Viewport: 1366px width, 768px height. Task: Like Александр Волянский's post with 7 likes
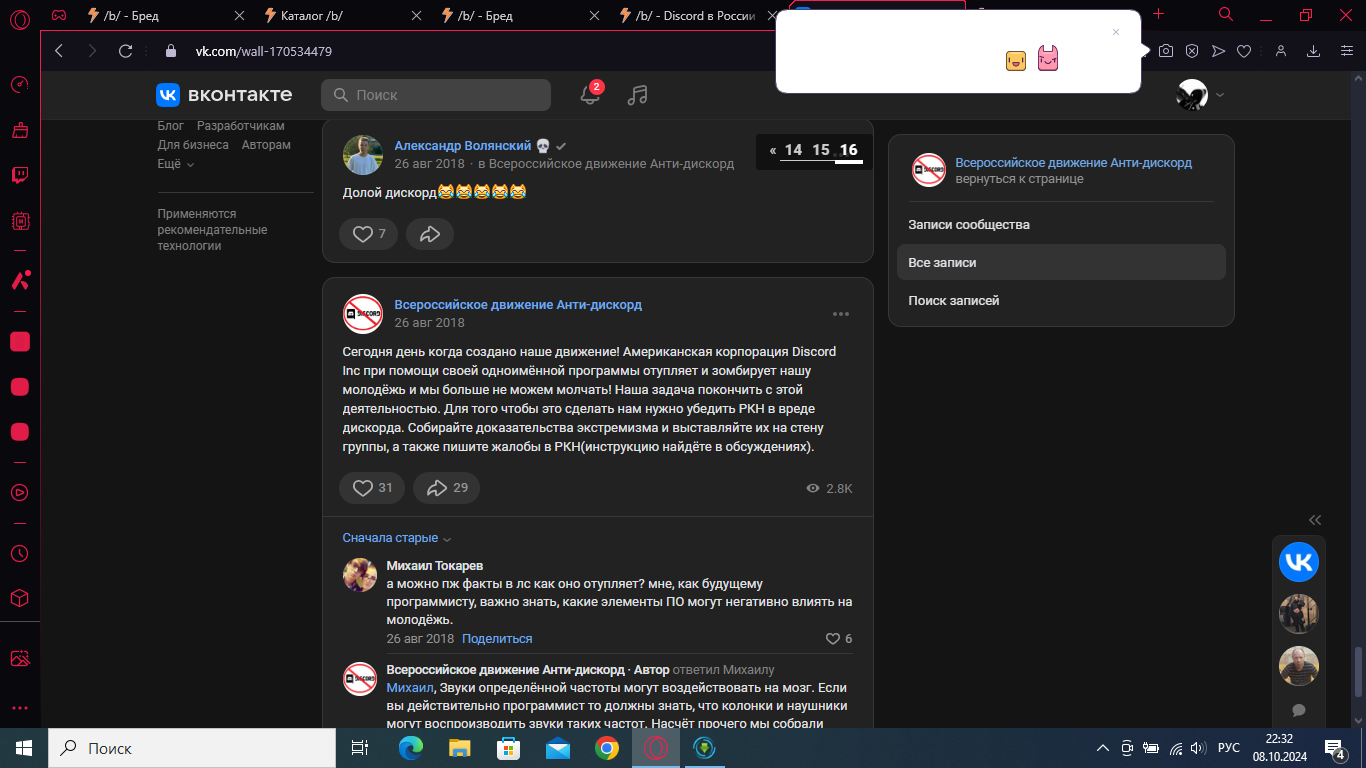[368, 234]
